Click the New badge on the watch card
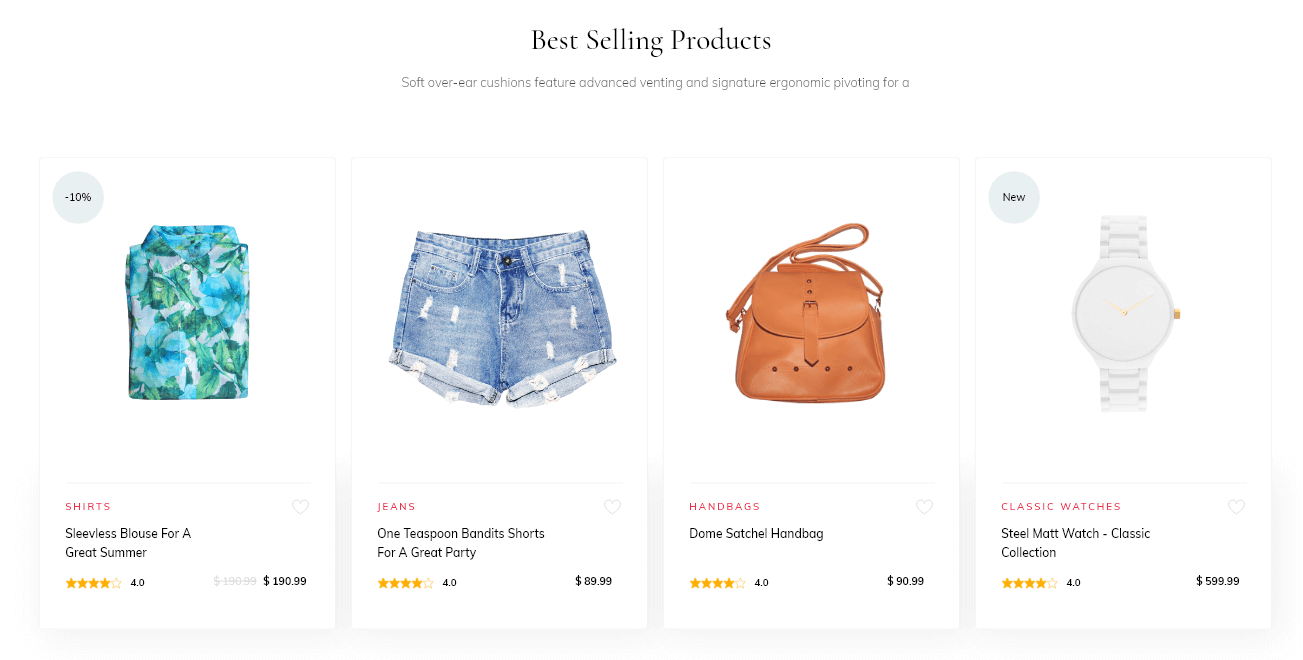The width and height of the screenshot is (1303, 660). pyautogui.click(x=1013, y=197)
